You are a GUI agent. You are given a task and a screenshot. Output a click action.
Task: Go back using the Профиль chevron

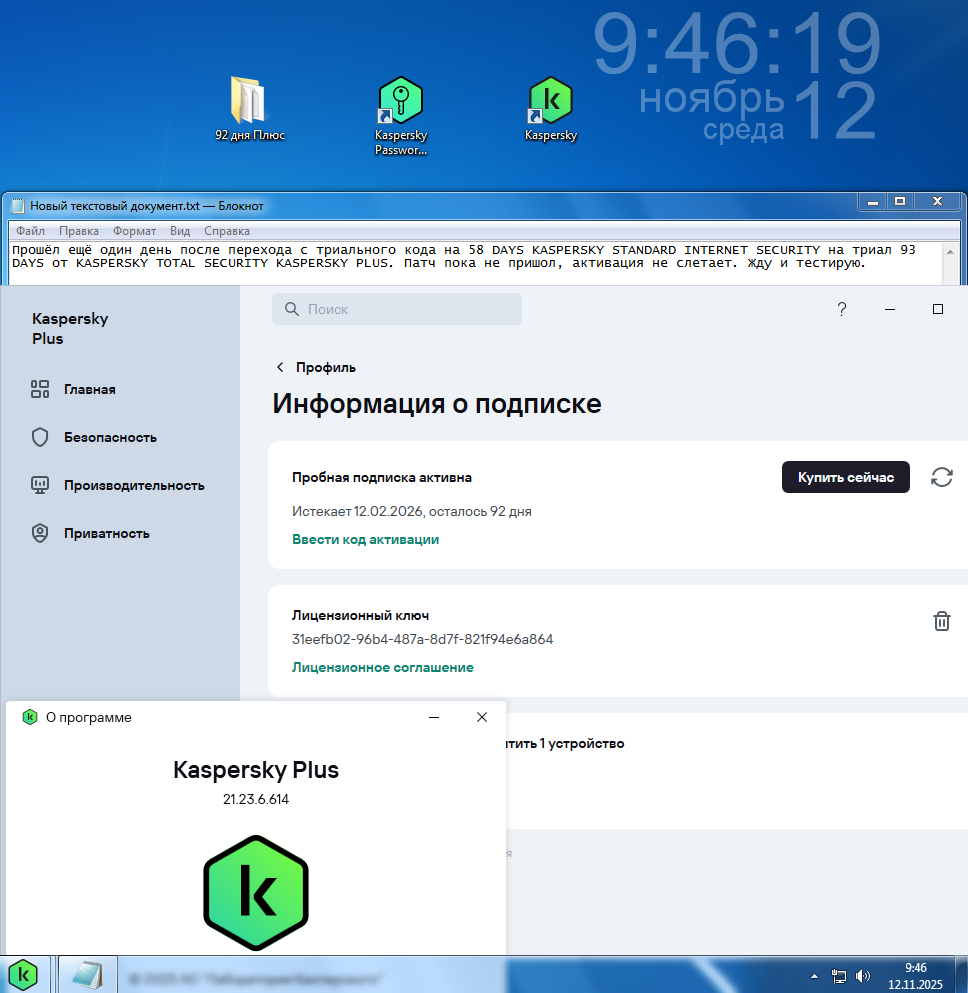pos(280,367)
